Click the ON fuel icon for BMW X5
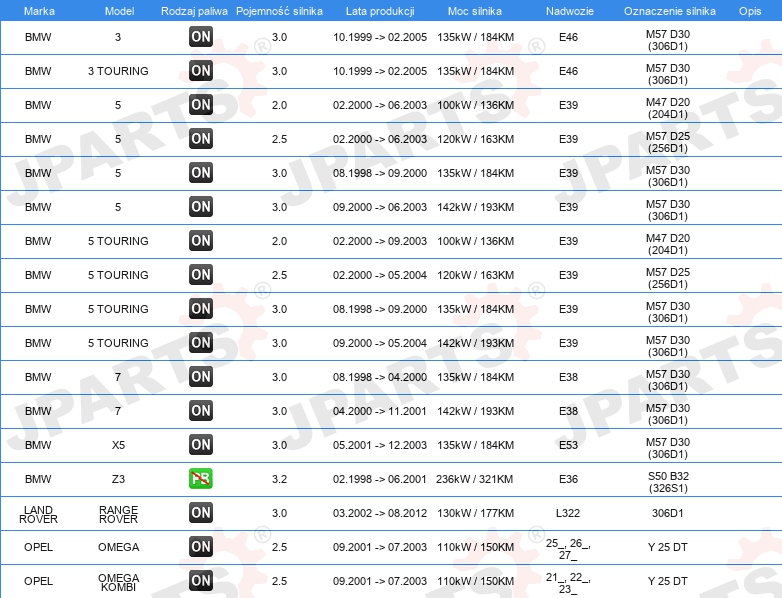This screenshot has height=598, width=782. coord(201,445)
